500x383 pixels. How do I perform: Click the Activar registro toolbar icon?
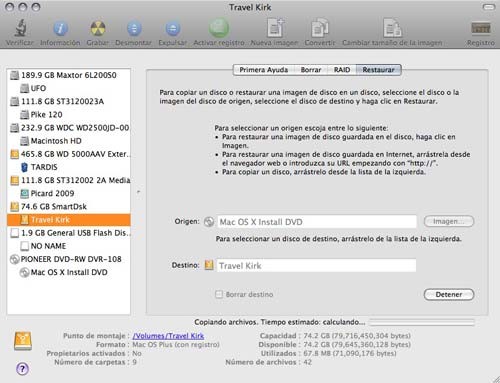[219, 28]
